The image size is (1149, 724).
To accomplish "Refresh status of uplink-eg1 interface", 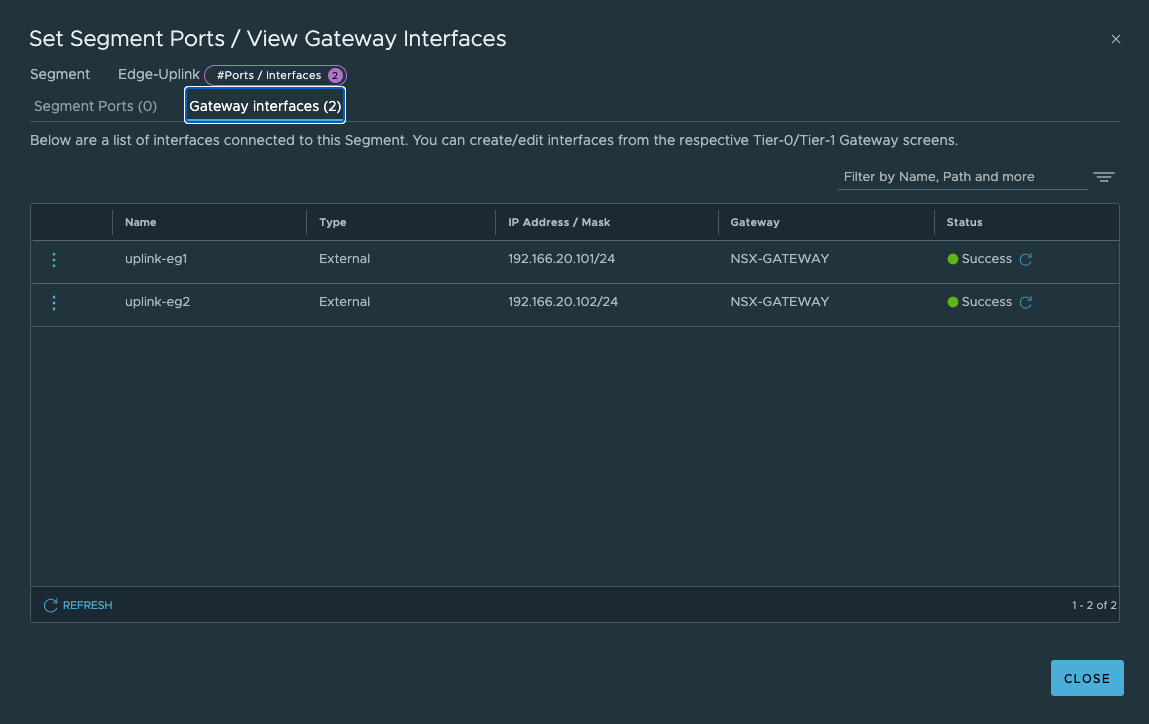I will tap(1026, 259).
